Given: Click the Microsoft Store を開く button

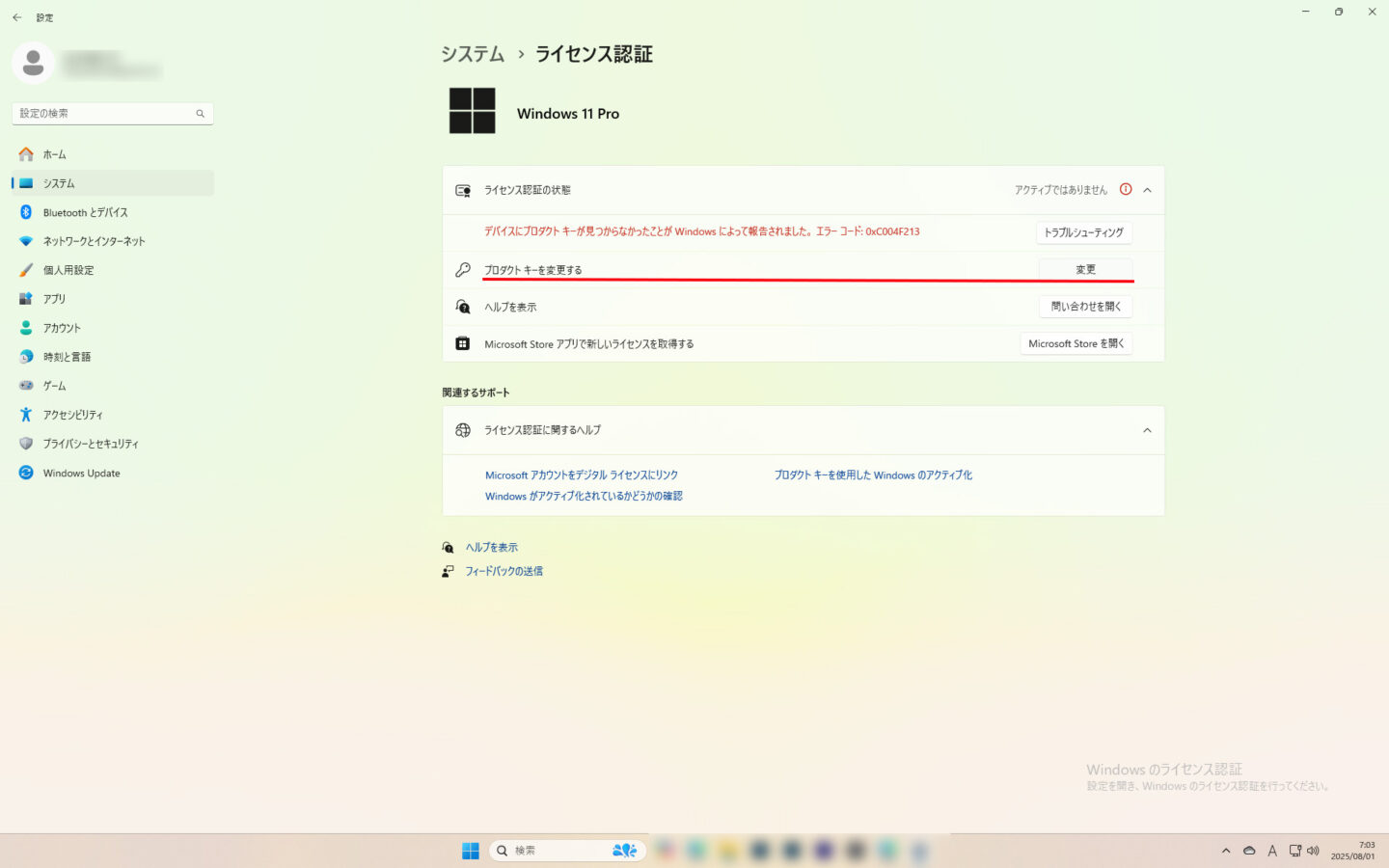Looking at the screenshot, I should click(1076, 343).
